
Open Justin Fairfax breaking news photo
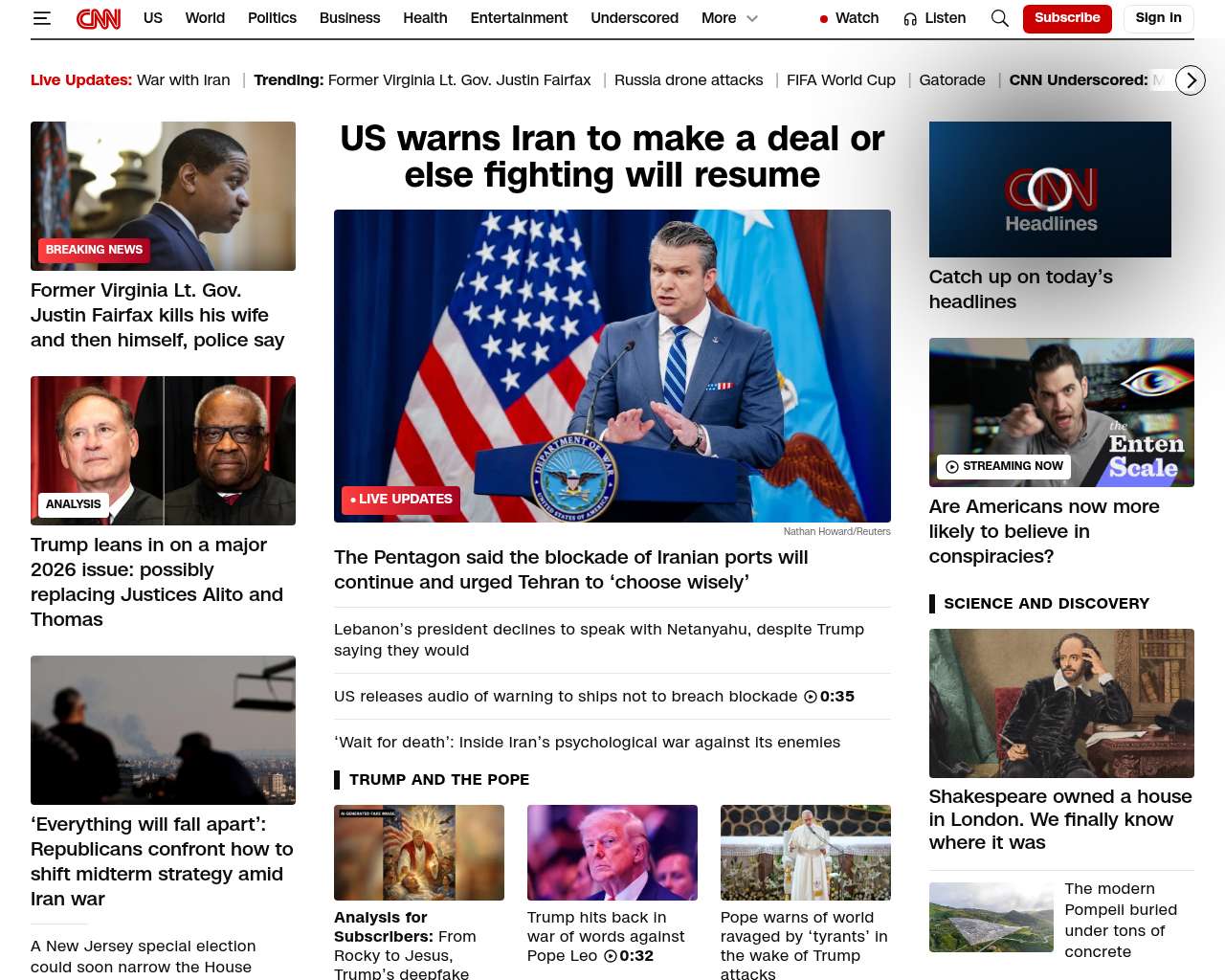163,196
